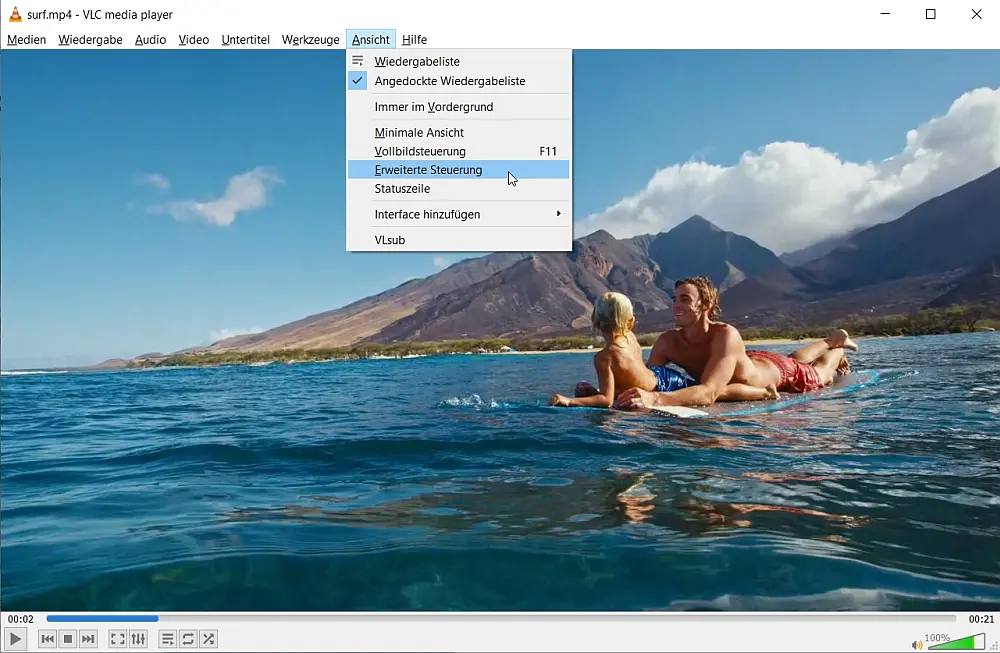Click the total time 00:21 label

click(981, 619)
